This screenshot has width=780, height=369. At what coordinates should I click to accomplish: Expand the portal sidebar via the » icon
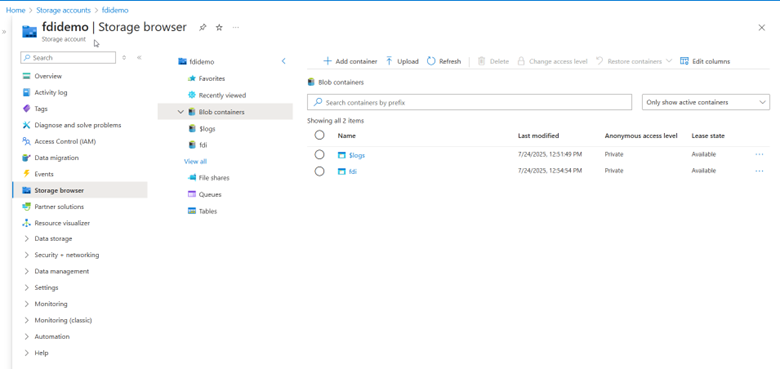pyautogui.click(x=4, y=32)
